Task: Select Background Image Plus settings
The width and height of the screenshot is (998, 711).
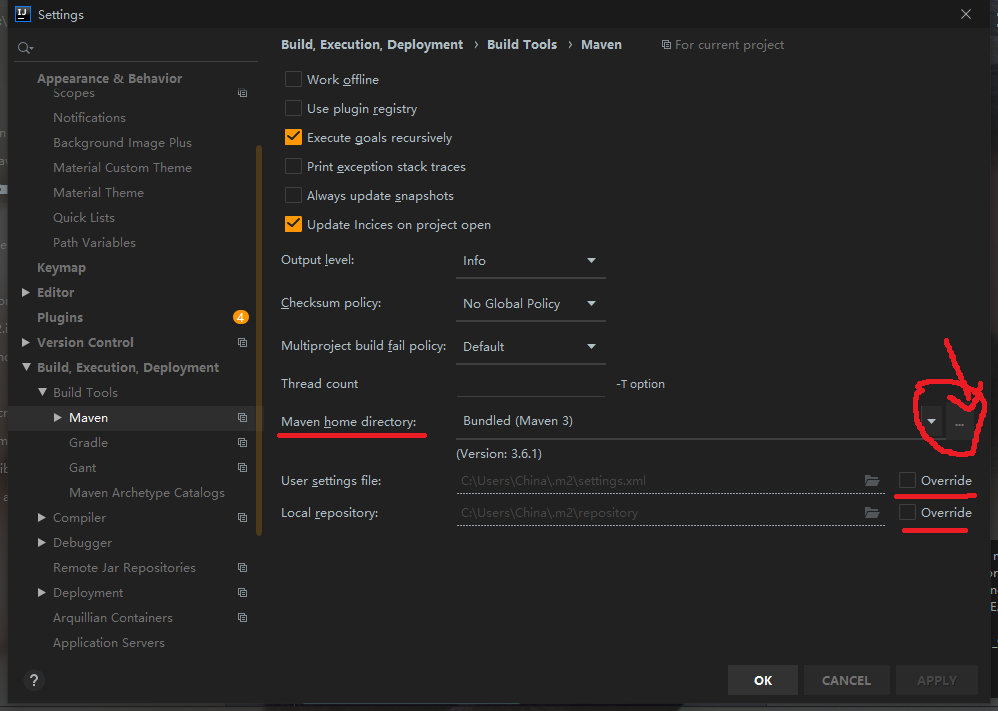Action: (122, 143)
